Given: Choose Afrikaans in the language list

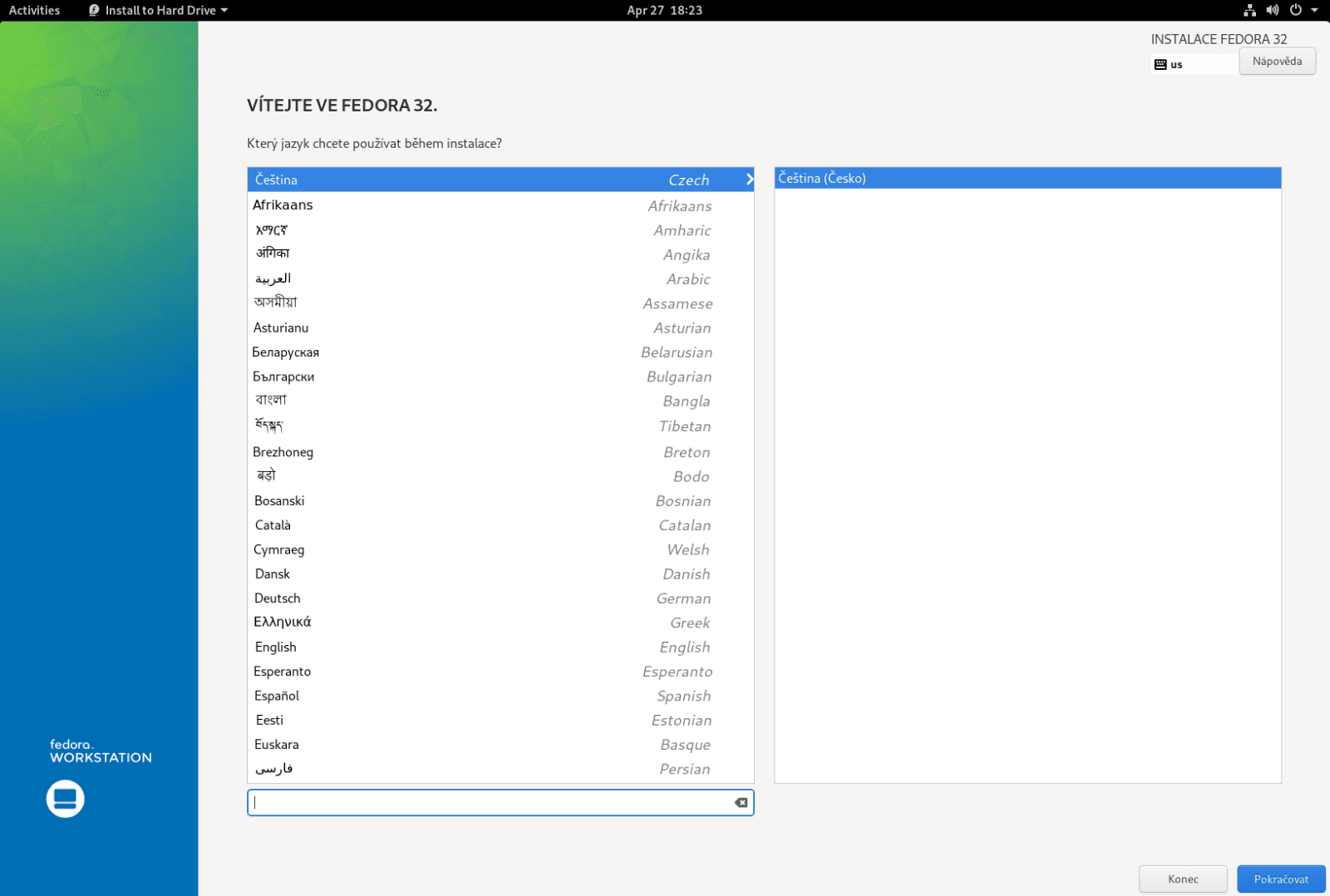Looking at the screenshot, I should tap(500, 205).
